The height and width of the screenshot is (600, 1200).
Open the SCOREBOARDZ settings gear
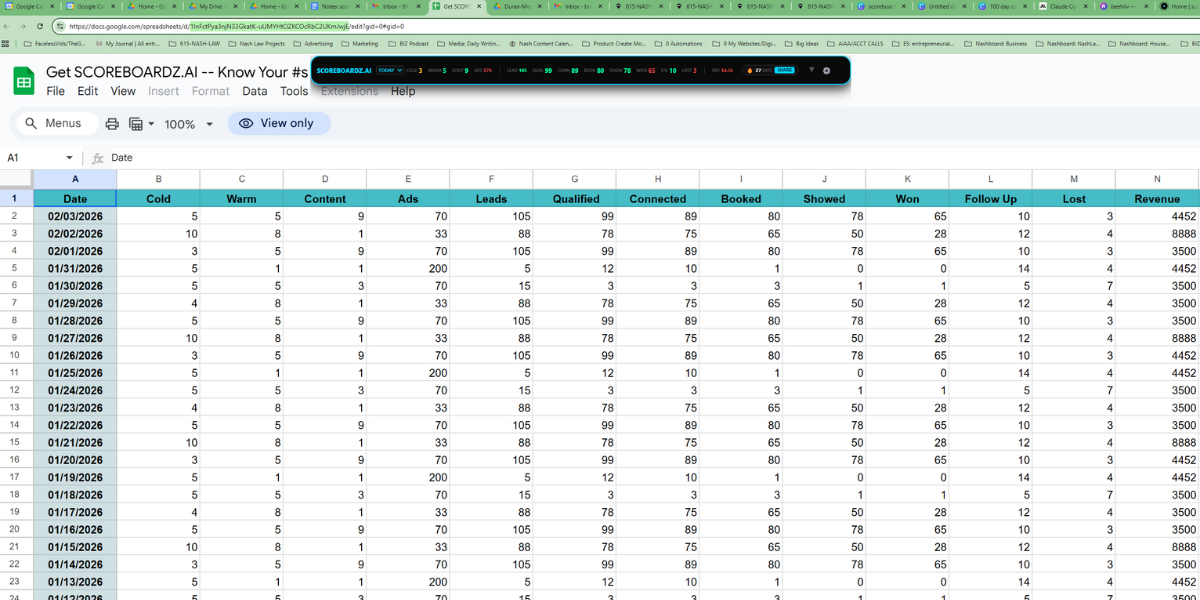[826, 71]
